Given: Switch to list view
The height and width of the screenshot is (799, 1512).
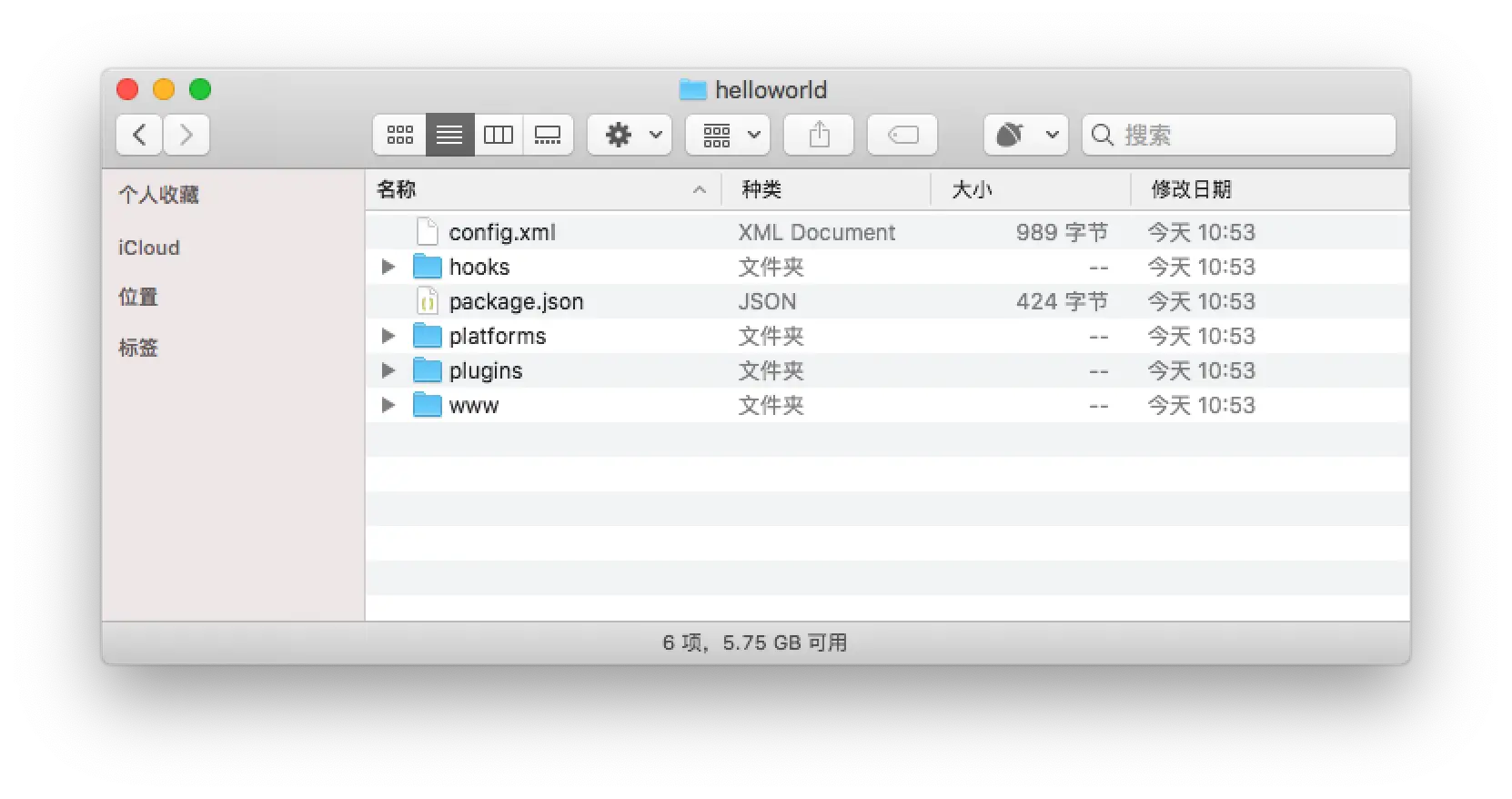Looking at the screenshot, I should click(449, 135).
